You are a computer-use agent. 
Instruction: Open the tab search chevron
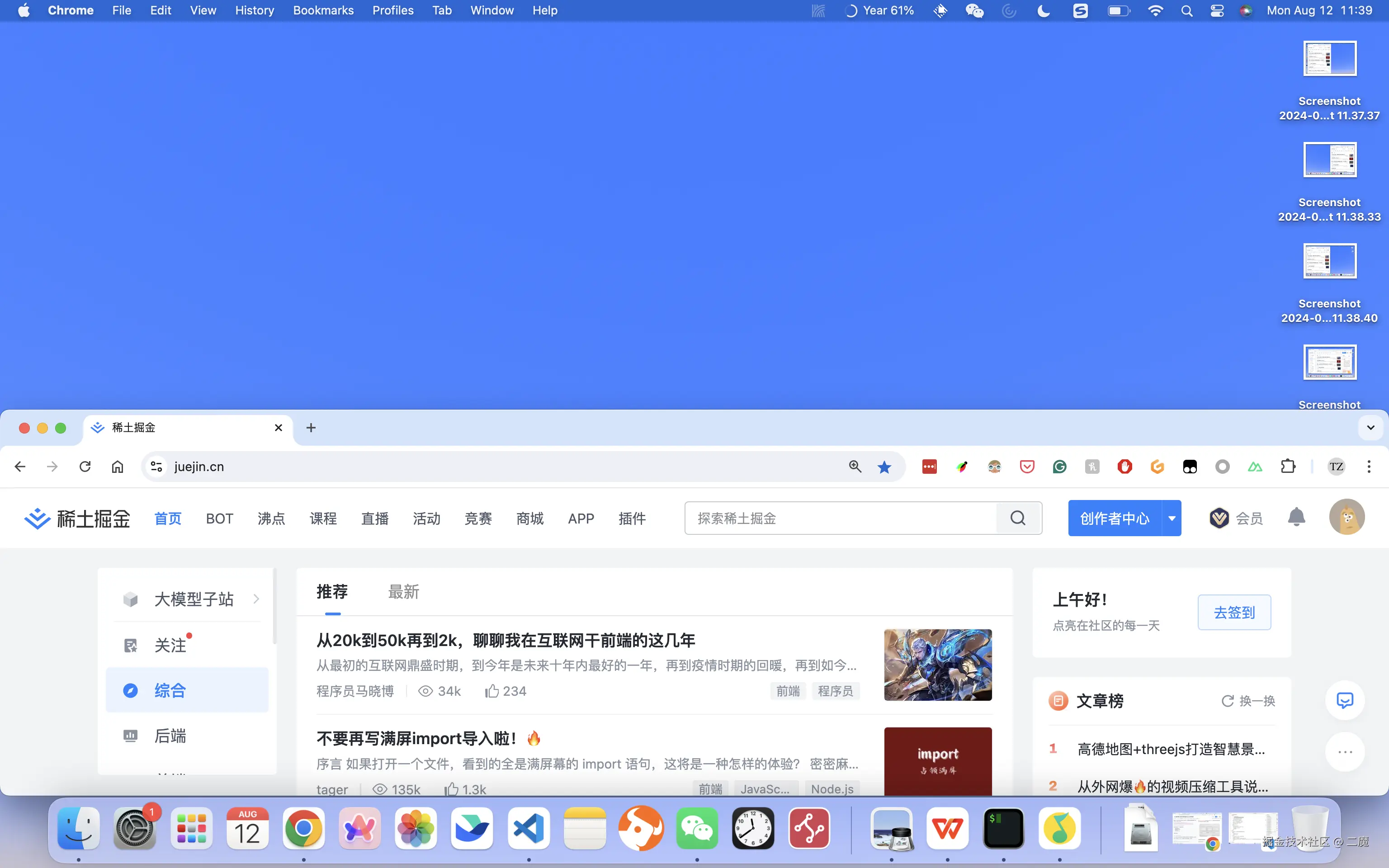[1370, 427]
